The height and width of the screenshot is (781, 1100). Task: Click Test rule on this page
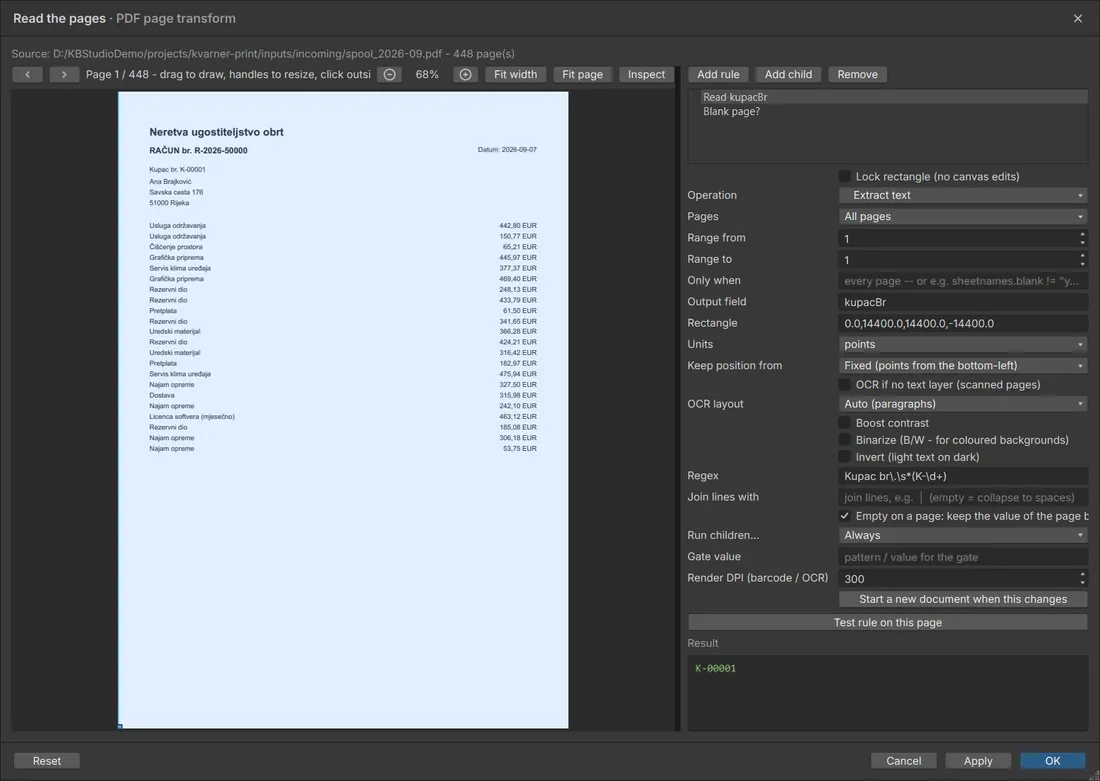click(887, 622)
